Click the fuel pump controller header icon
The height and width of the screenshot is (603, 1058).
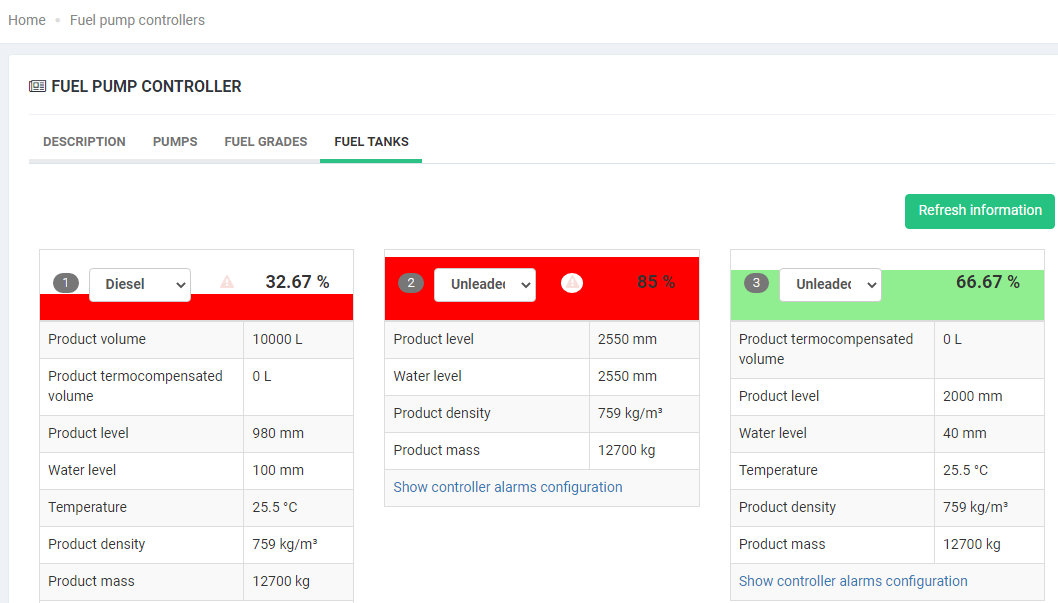pos(38,87)
